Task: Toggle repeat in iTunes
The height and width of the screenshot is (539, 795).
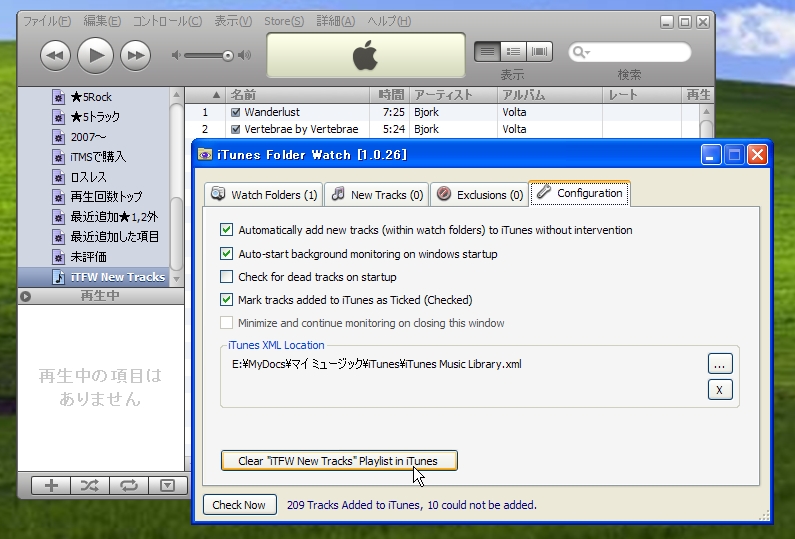Action: click(129, 485)
